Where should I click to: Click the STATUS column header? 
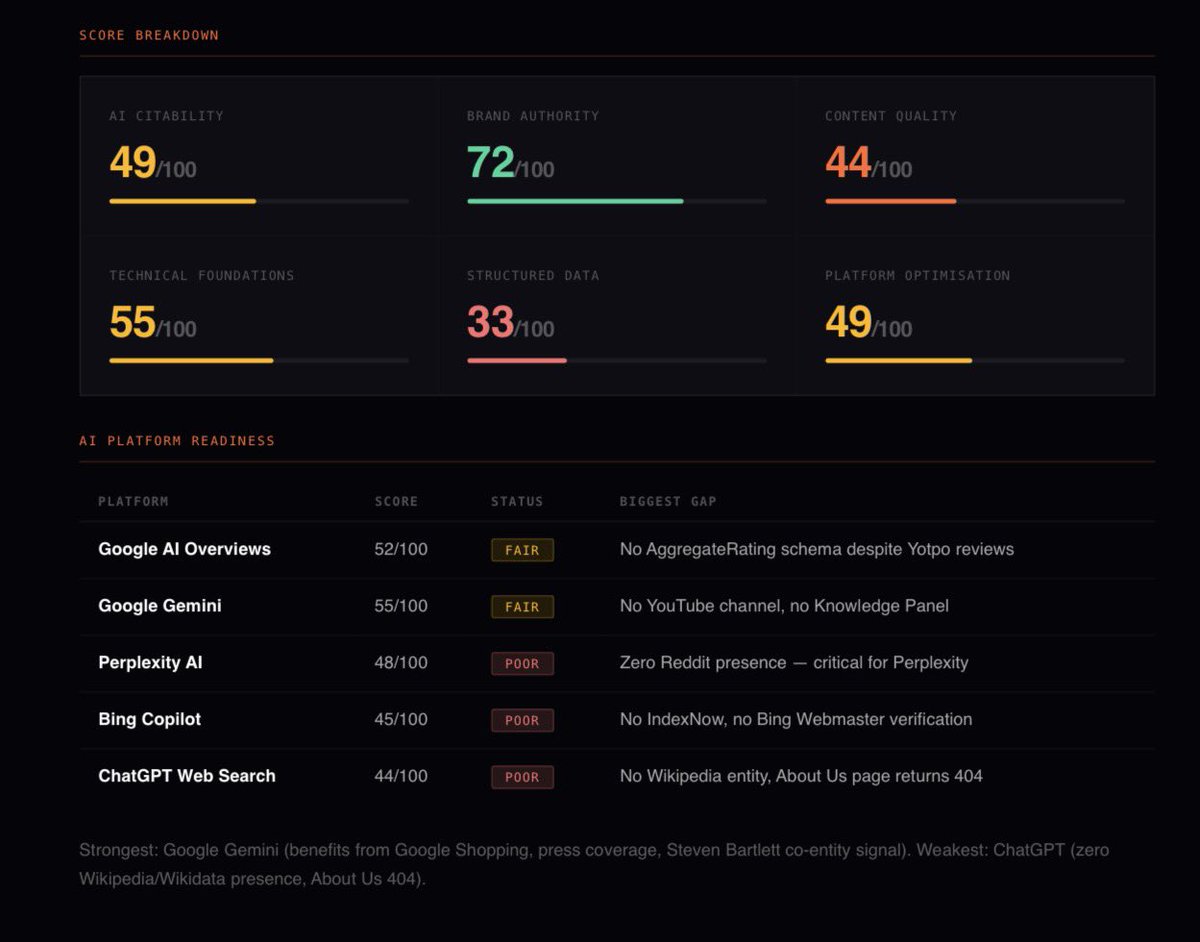coord(517,501)
